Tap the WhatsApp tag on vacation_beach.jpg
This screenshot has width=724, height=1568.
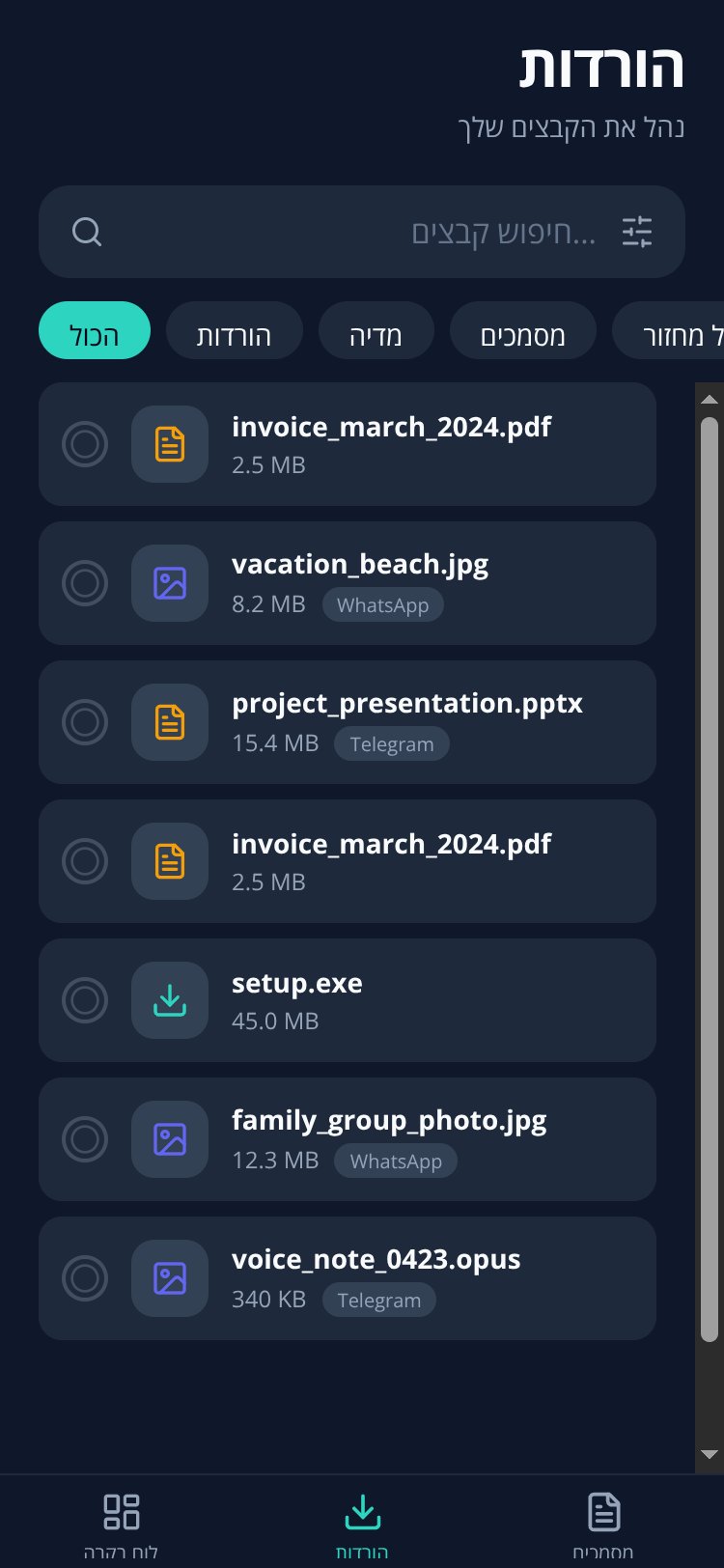(x=382, y=604)
